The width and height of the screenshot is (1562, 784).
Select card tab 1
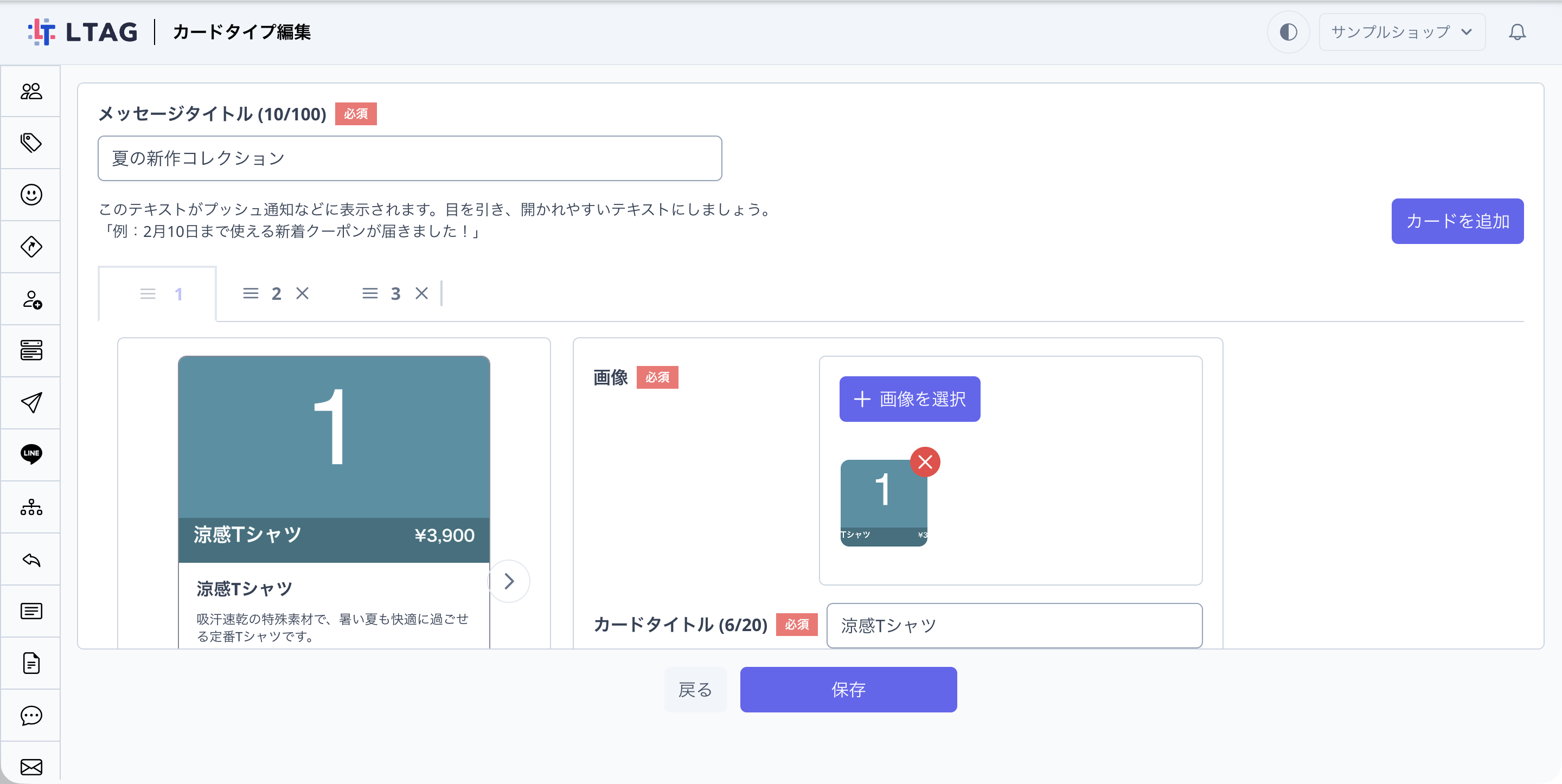(x=157, y=294)
